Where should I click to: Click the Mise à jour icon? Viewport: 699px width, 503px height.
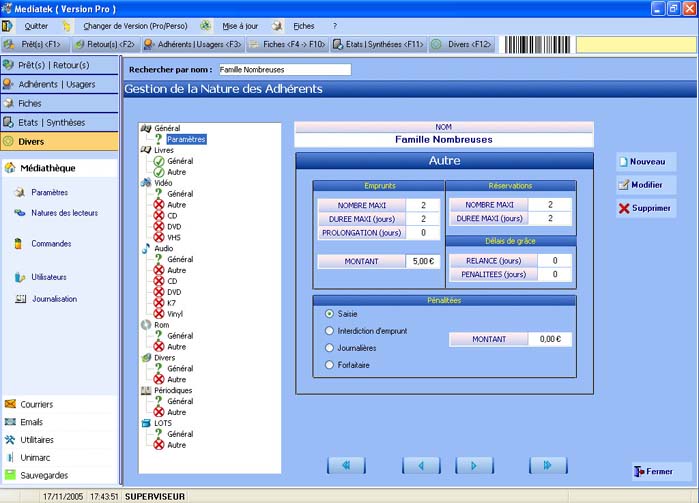point(205,26)
